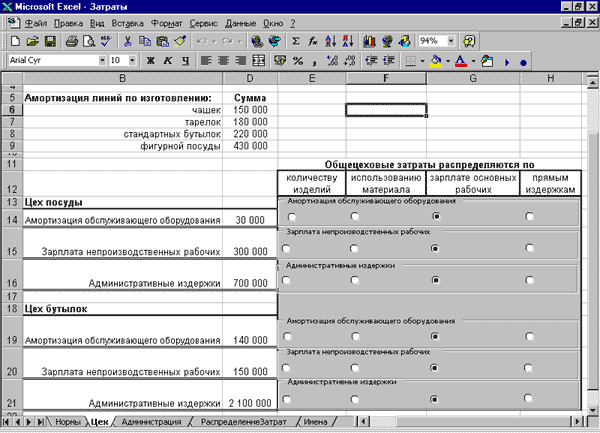Paste from clipboard icon
The image size is (600, 433).
point(162,41)
